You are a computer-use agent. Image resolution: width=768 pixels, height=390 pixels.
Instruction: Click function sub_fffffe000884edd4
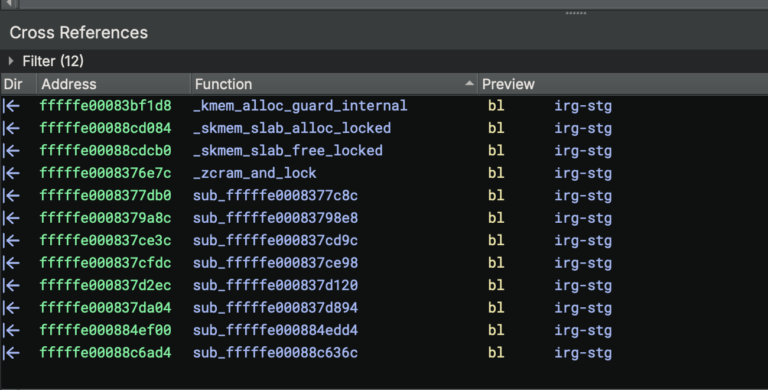coord(275,331)
